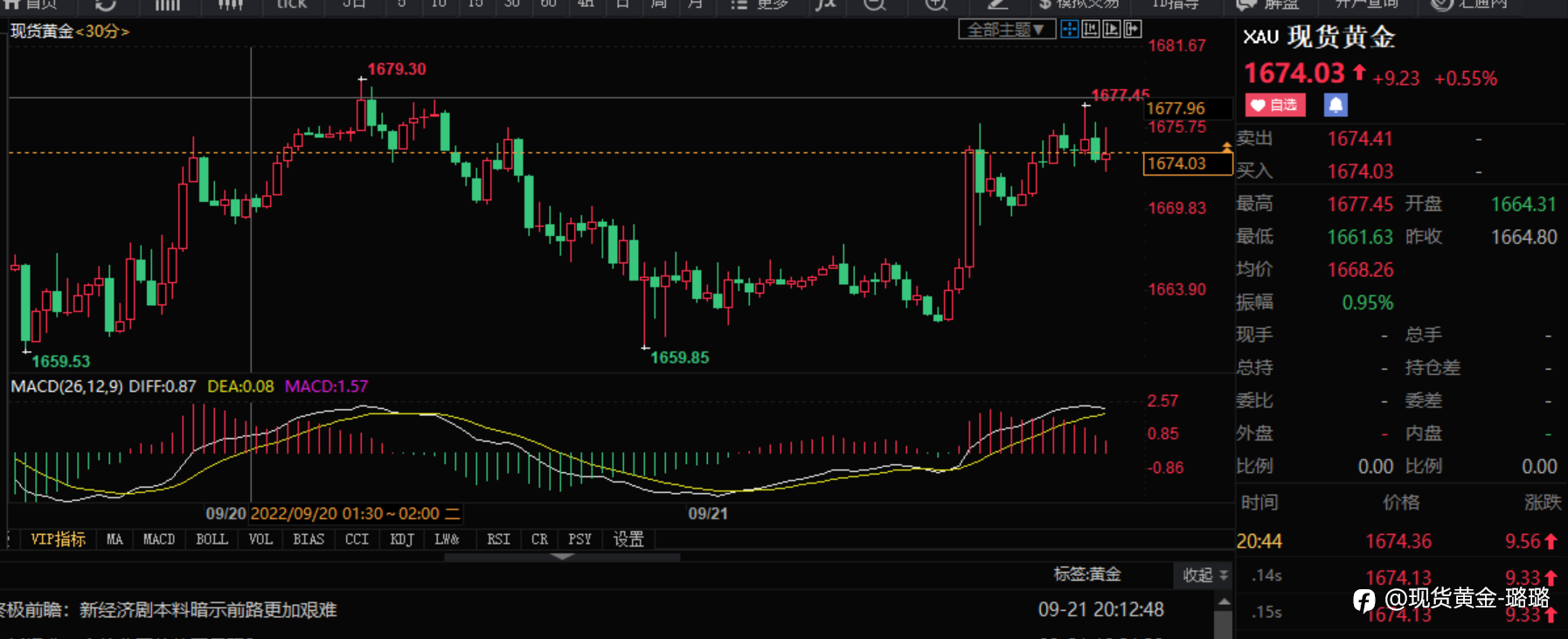Switch to the MACD indicator tab
Screen dimensions: 1568x639
(159, 539)
